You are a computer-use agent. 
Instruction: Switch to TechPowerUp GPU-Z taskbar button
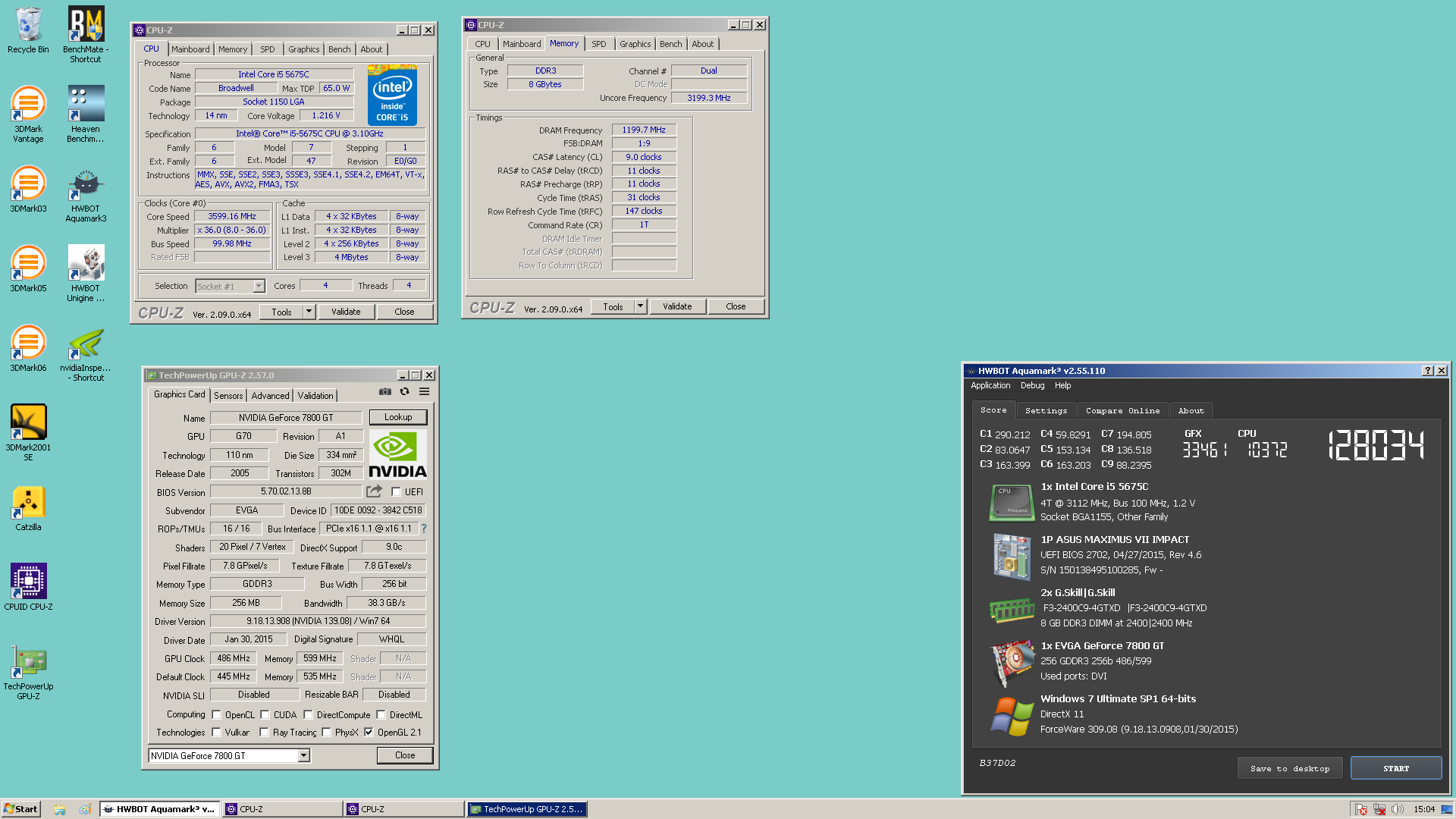(x=527, y=809)
